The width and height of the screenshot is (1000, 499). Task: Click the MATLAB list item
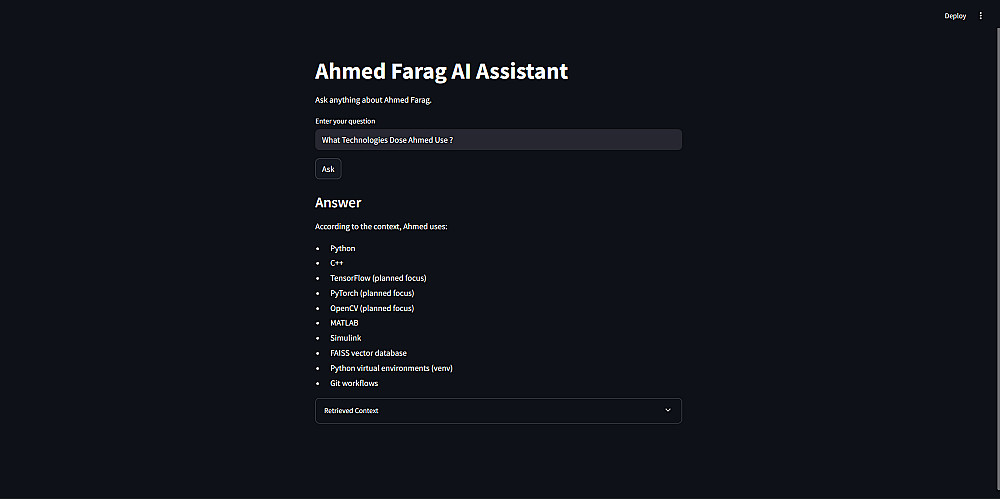click(344, 323)
